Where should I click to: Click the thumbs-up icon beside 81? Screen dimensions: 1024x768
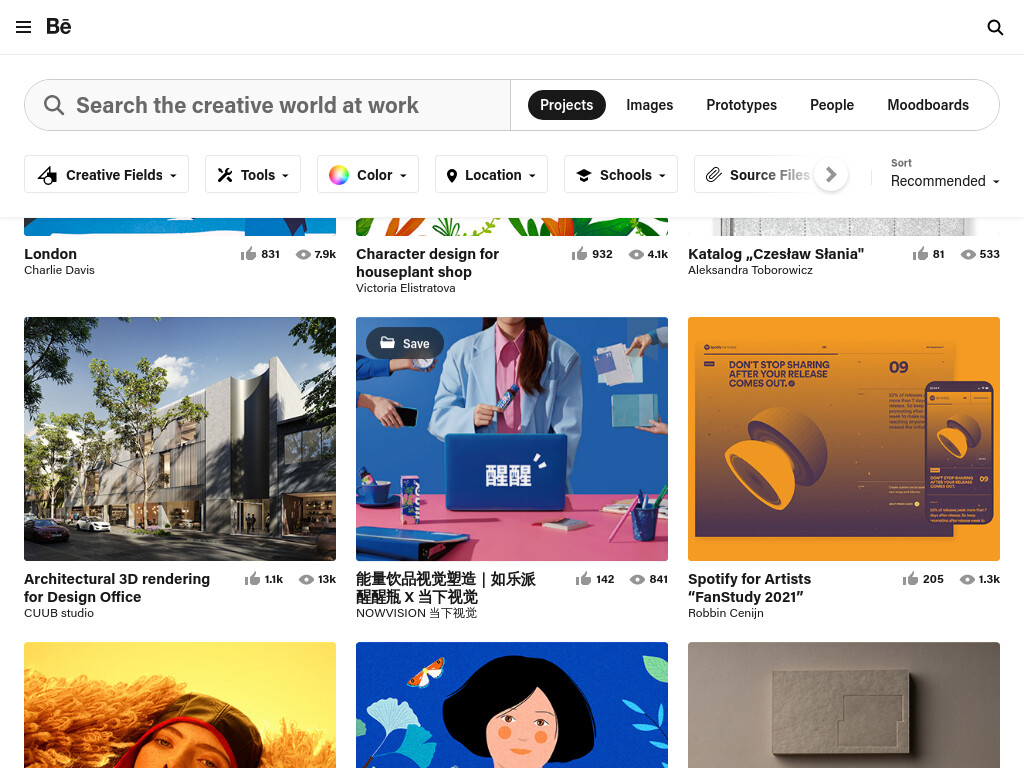[x=920, y=254]
